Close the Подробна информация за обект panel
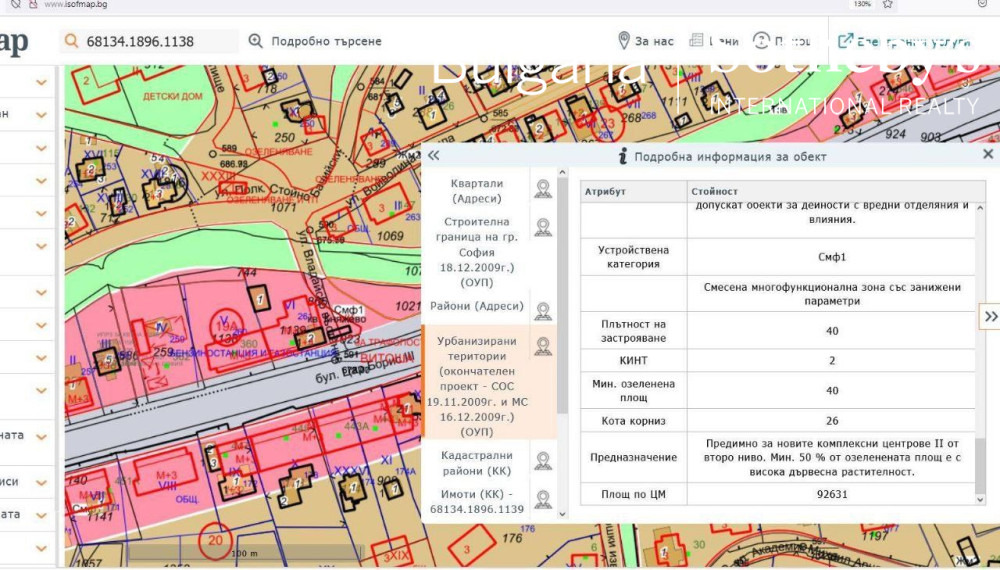1000x570 pixels. click(988, 155)
